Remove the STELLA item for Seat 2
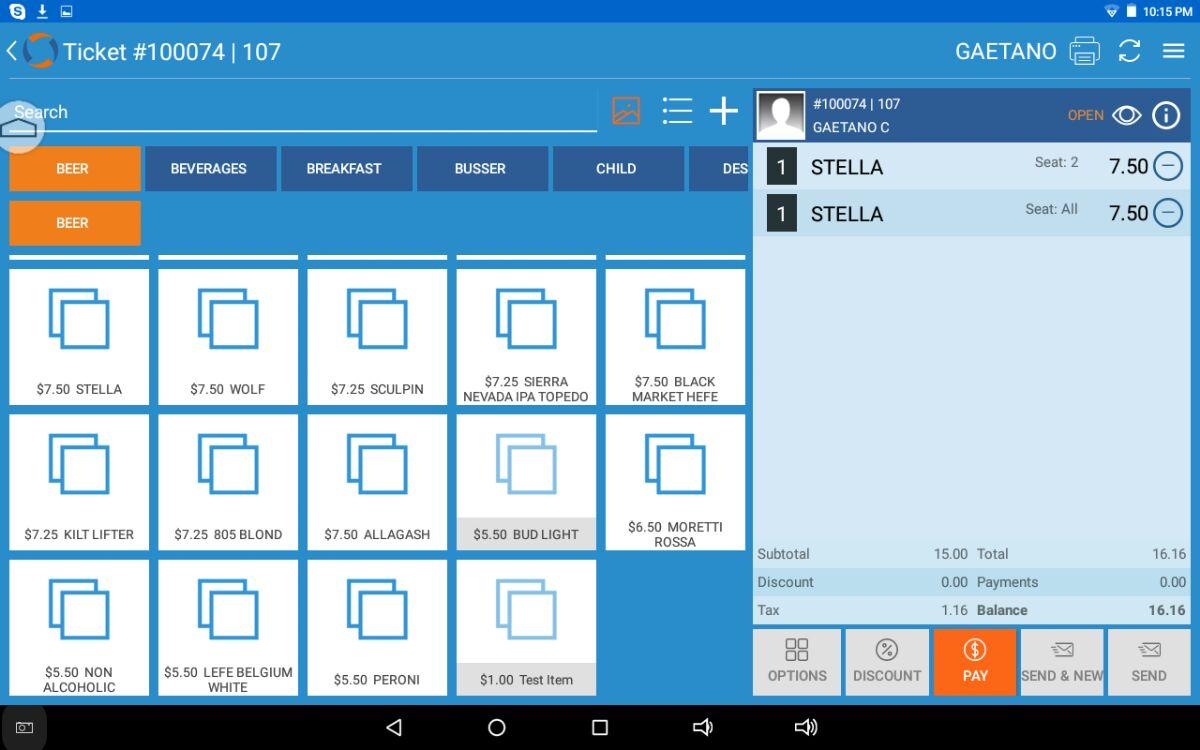The height and width of the screenshot is (750, 1200). (1168, 166)
